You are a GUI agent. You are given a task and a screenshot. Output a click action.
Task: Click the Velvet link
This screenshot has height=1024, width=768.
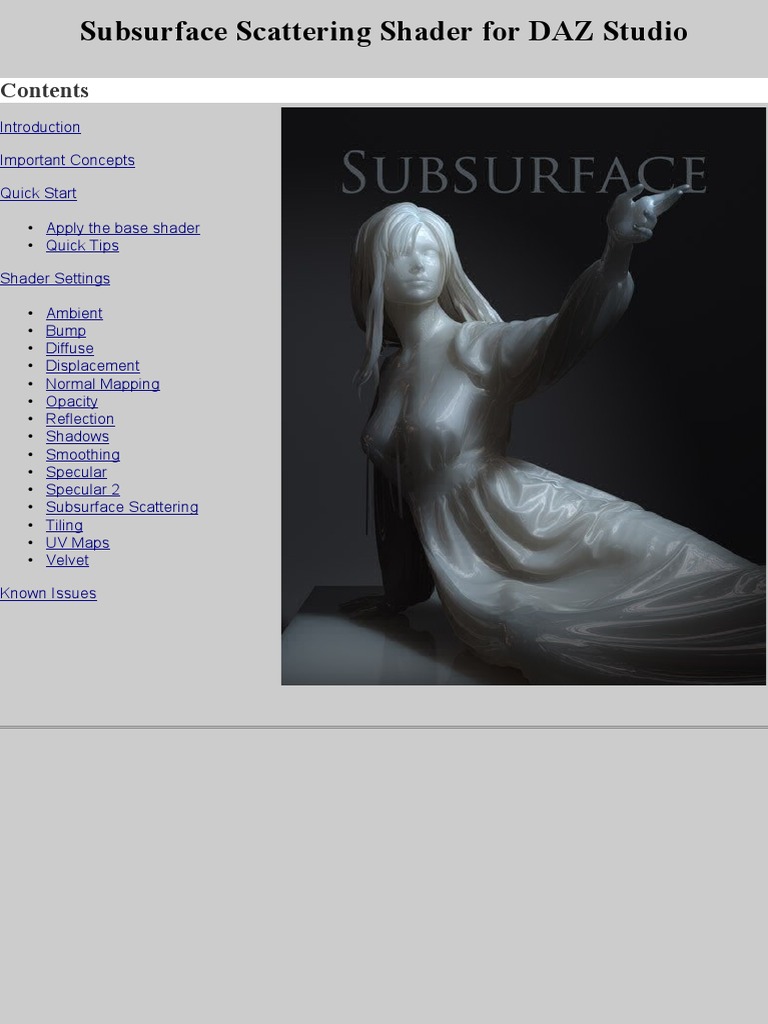pyautogui.click(x=67, y=560)
